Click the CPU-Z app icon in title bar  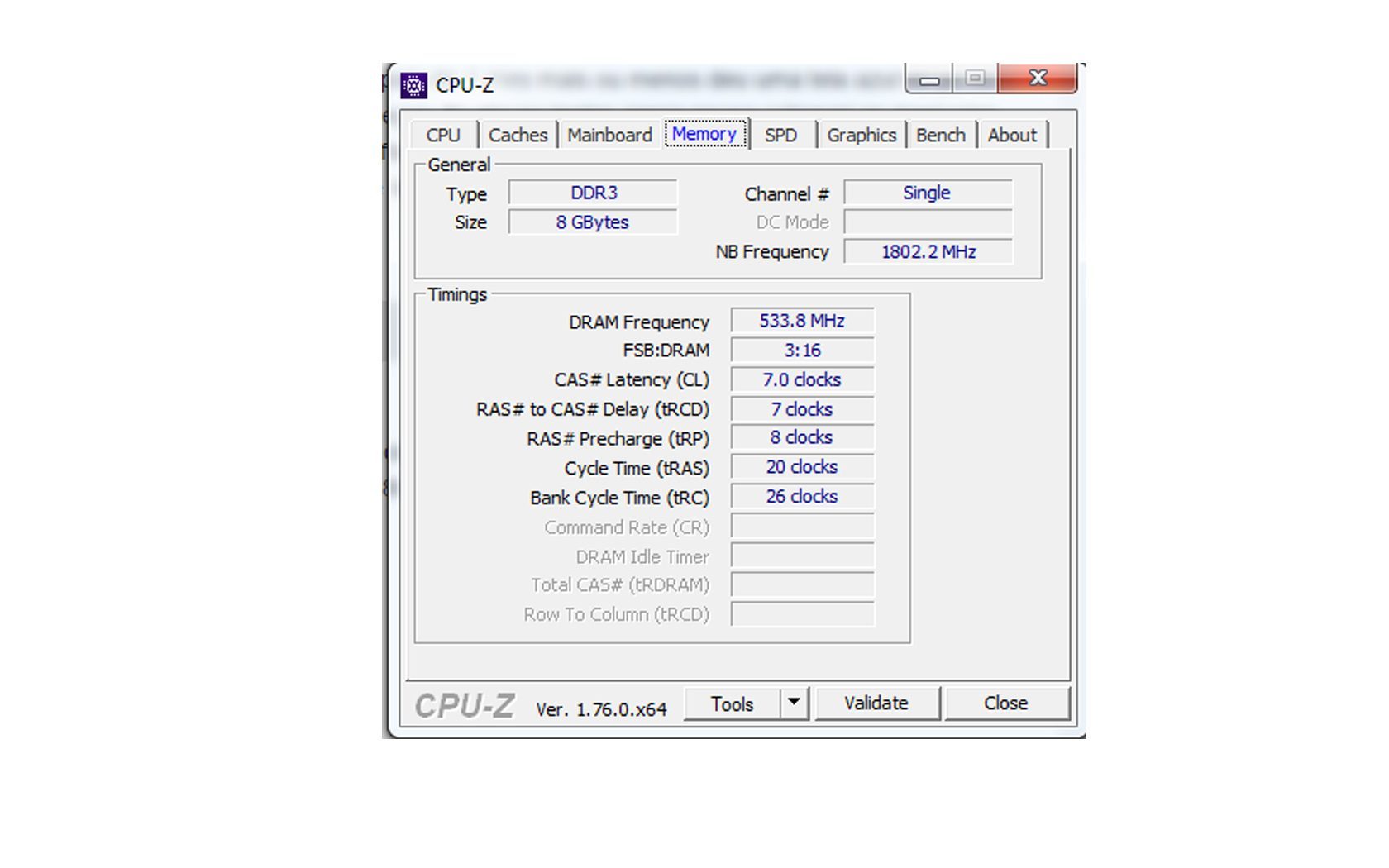[413, 85]
